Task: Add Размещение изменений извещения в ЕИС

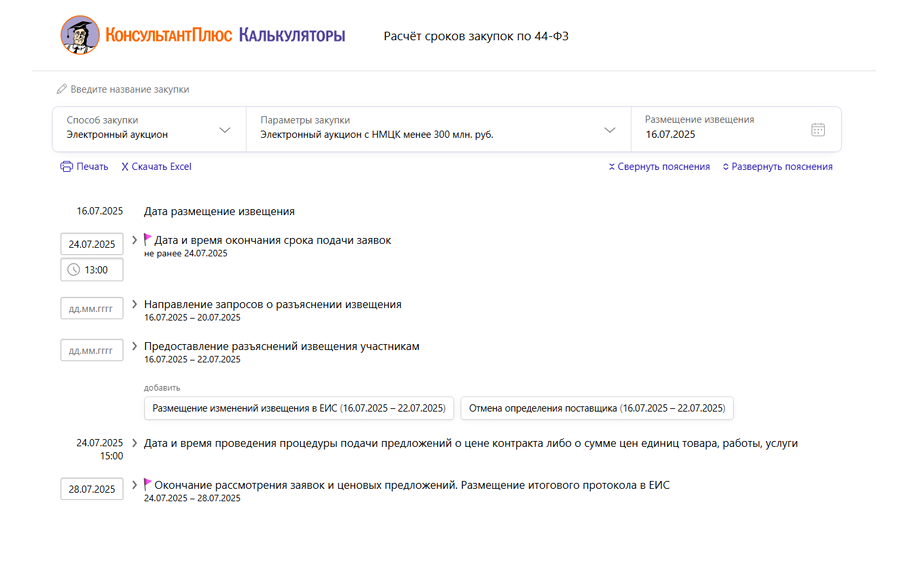Action: [299, 408]
